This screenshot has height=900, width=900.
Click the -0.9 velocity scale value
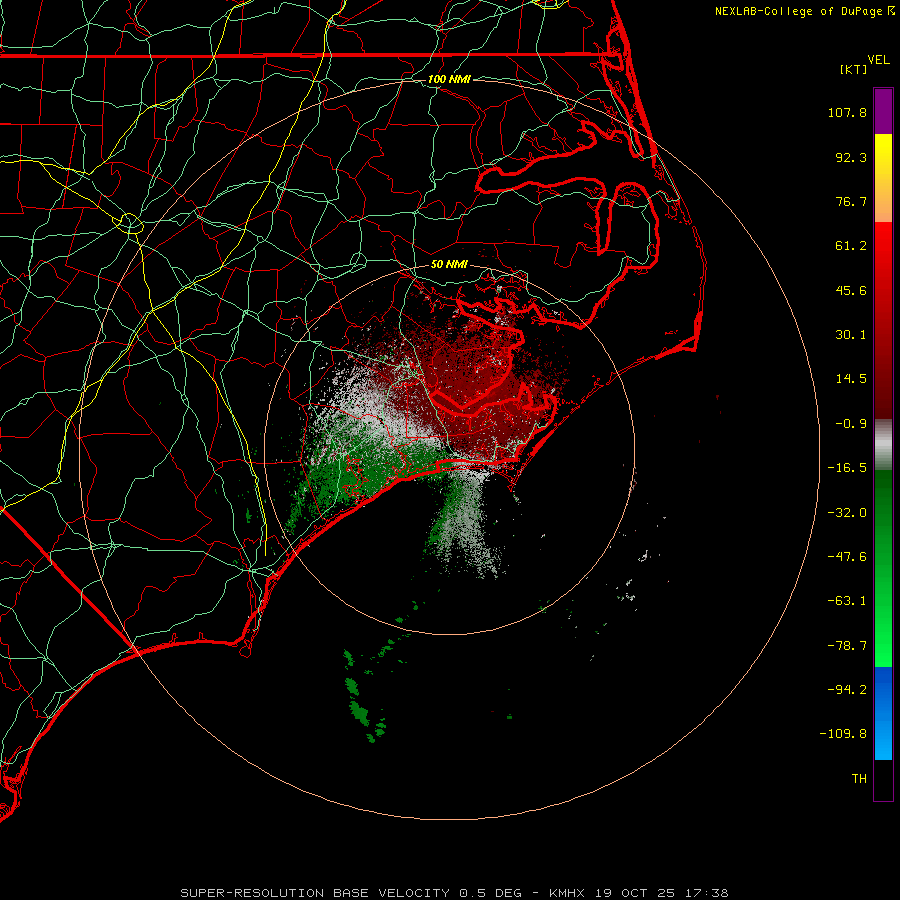pos(851,424)
